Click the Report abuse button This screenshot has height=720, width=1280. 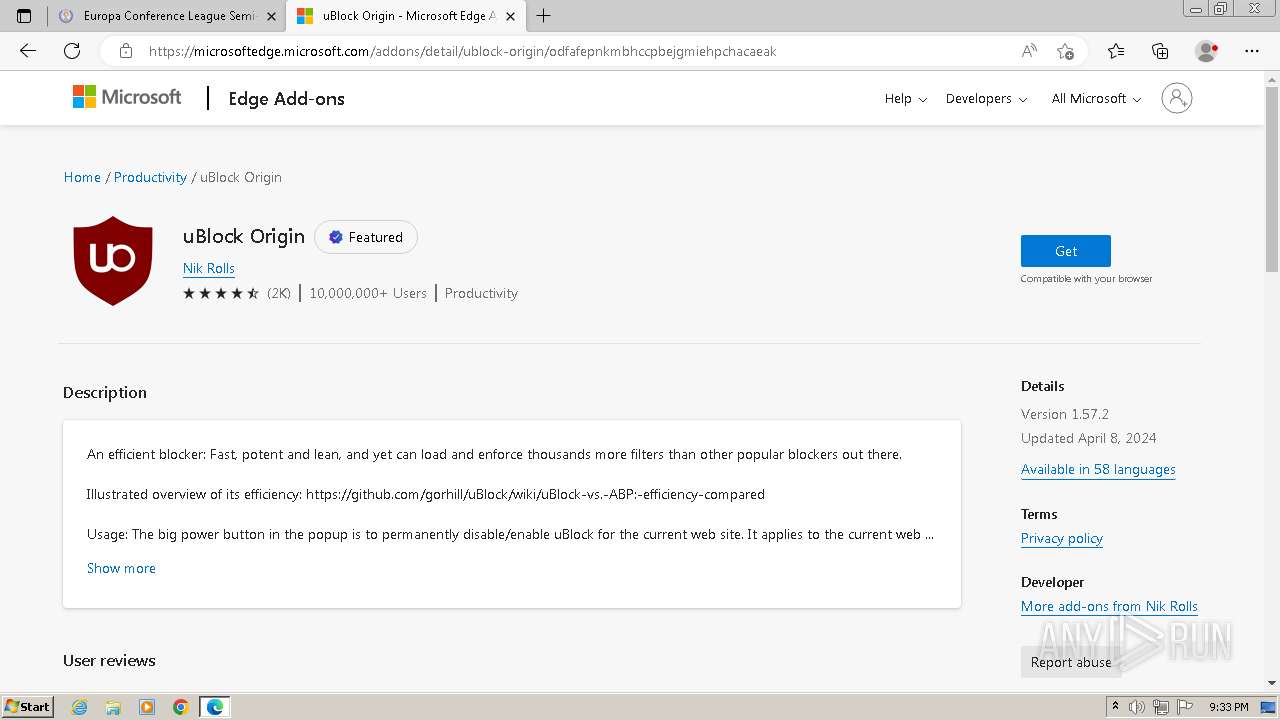pos(1071,662)
